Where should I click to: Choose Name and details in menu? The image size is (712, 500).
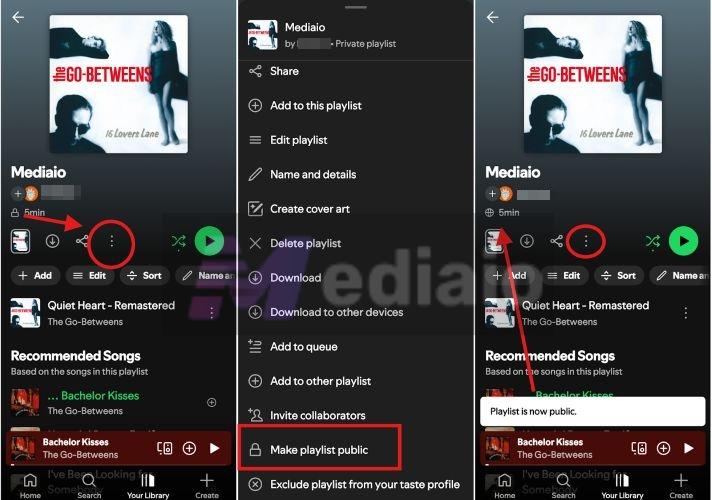(x=356, y=175)
